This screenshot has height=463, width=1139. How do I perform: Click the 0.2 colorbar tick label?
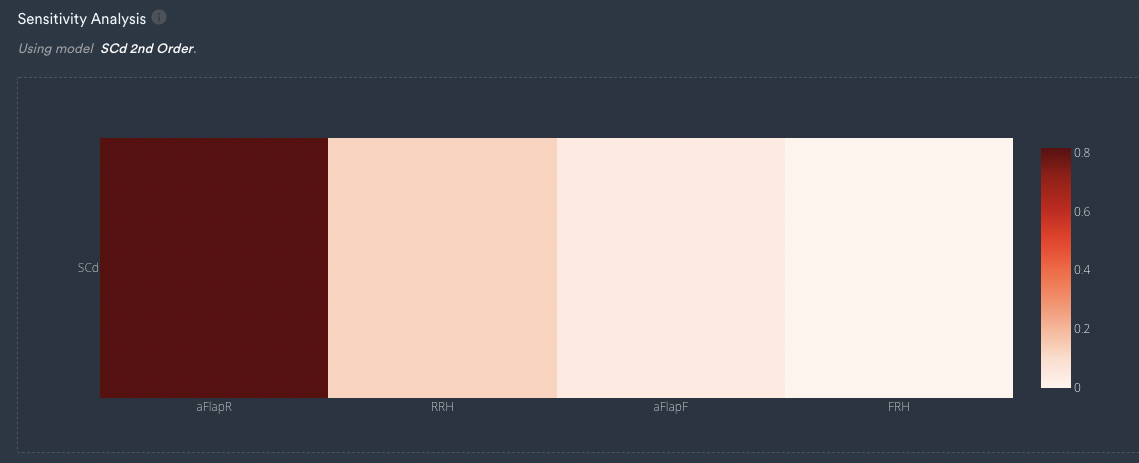click(x=1082, y=329)
